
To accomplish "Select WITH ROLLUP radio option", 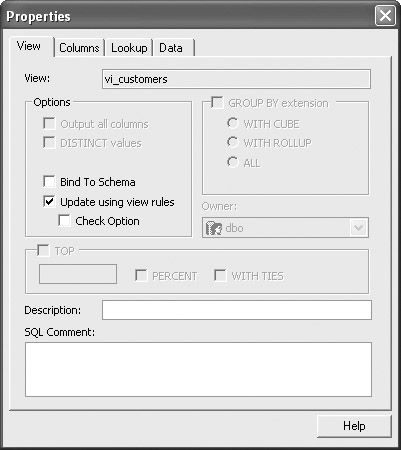I will (x=233, y=143).
